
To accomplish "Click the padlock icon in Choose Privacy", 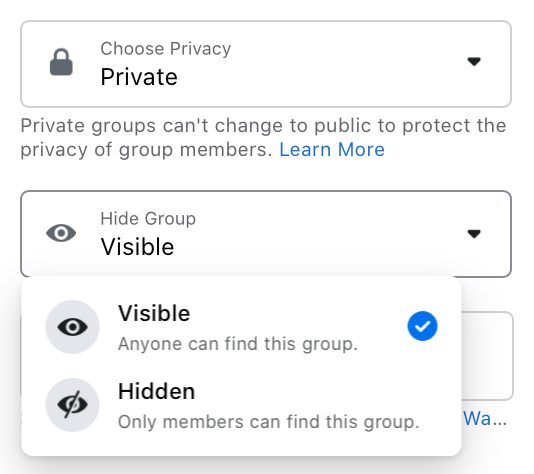I will tap(61, 62).
